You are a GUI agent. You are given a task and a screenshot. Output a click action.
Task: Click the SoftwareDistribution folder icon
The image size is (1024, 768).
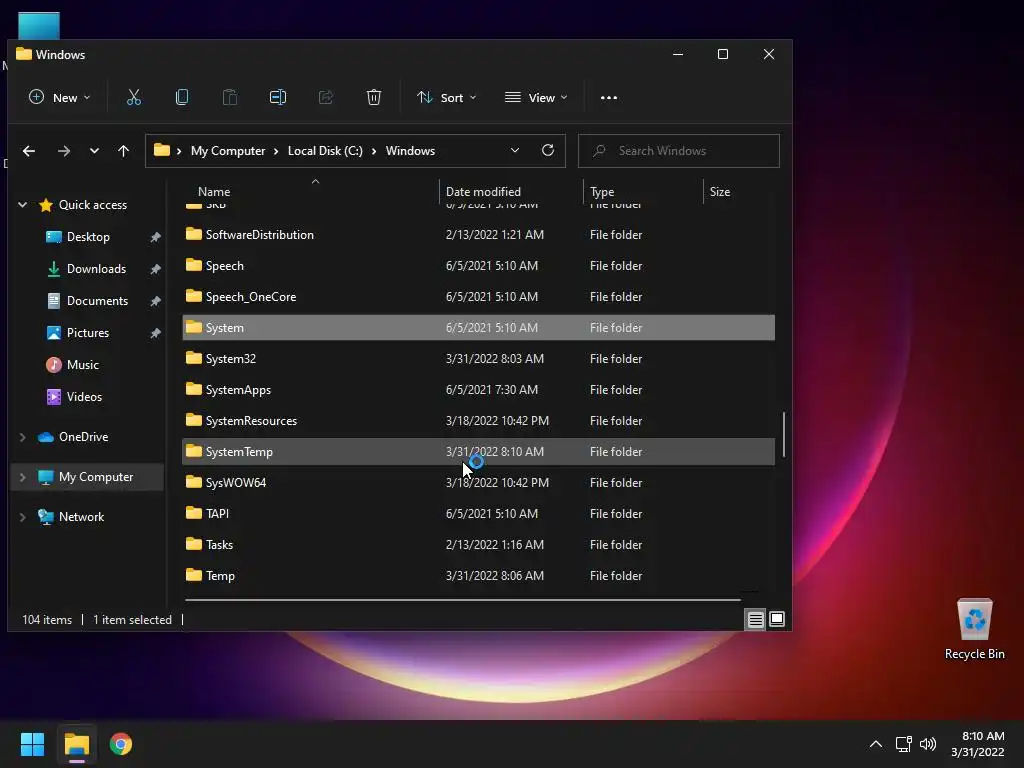(x=193, y=234)
